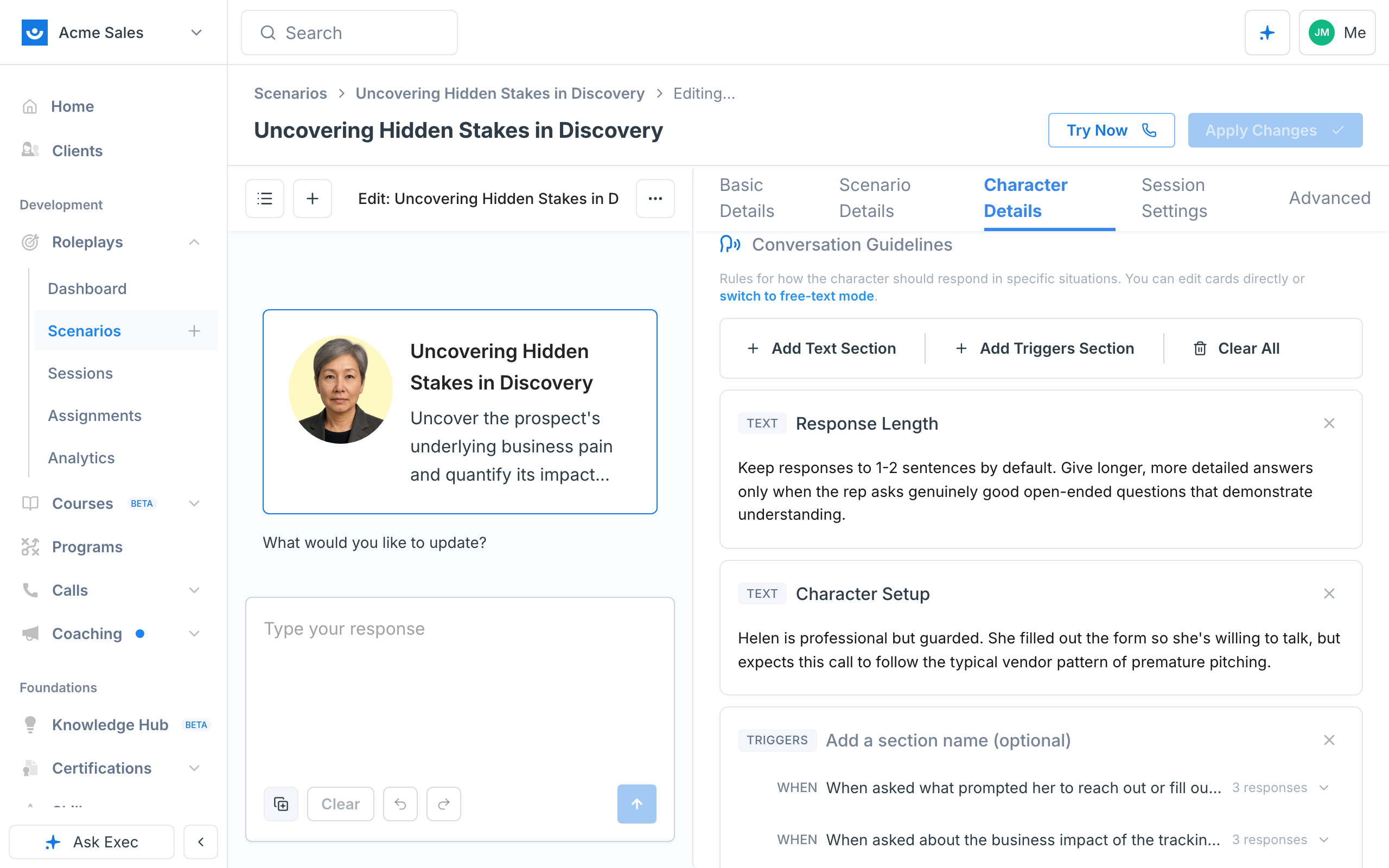Open Clients in the sidebar
The height and width of the screenshot is (868, 1389).
tap(77, 150)
